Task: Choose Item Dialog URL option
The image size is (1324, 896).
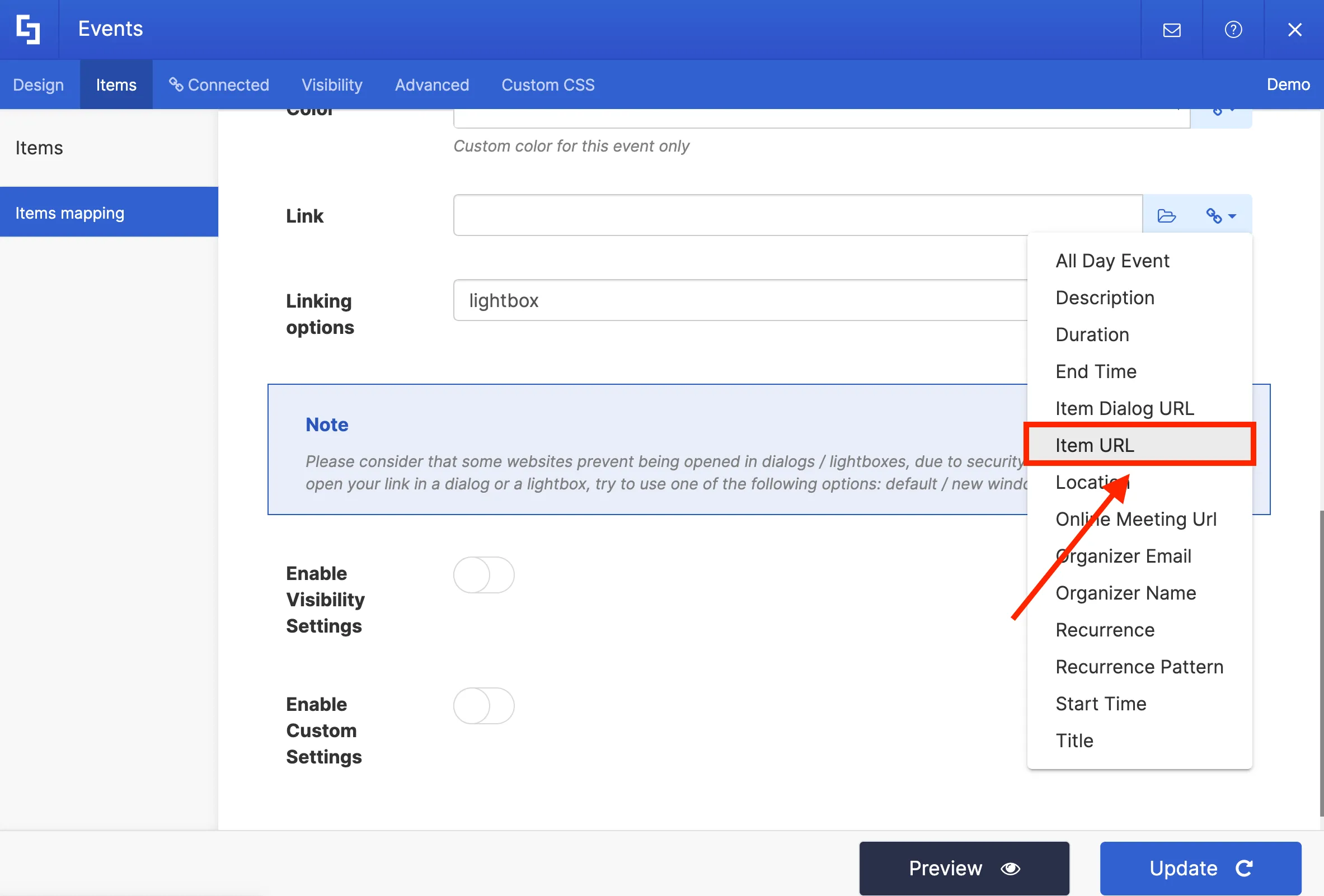Action: (1139, 408)
